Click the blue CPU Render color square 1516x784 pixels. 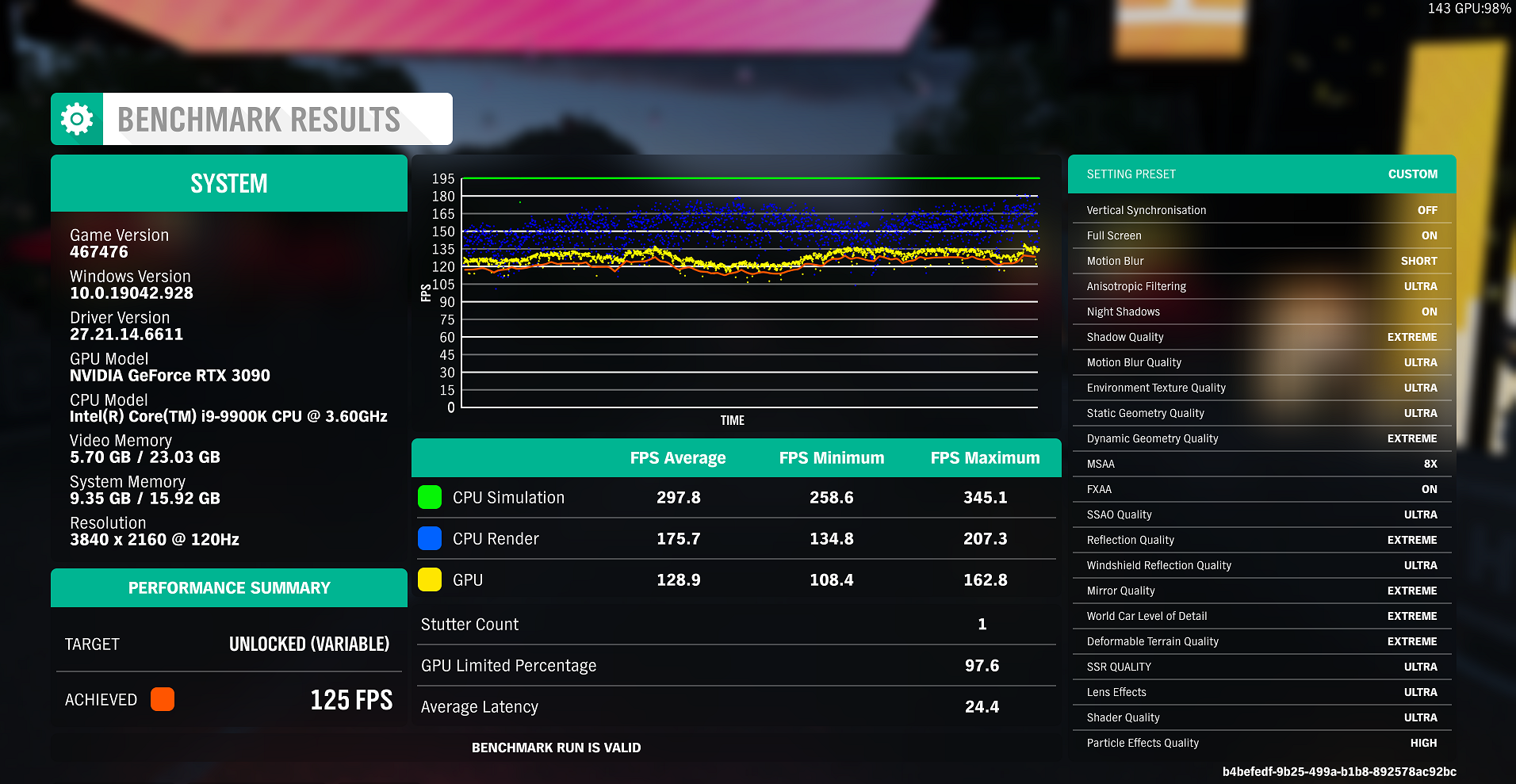point(430,538)
